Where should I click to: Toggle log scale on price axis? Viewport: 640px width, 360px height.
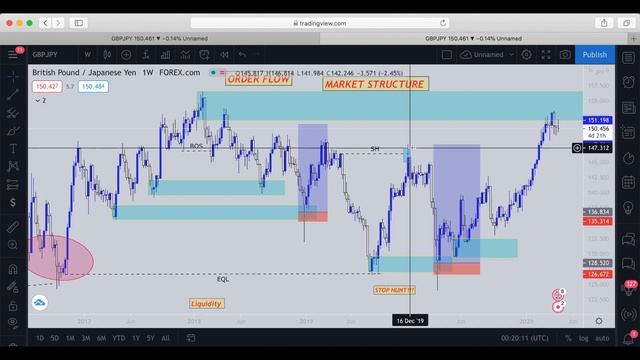pyautogui.click(x=584, y=338)
